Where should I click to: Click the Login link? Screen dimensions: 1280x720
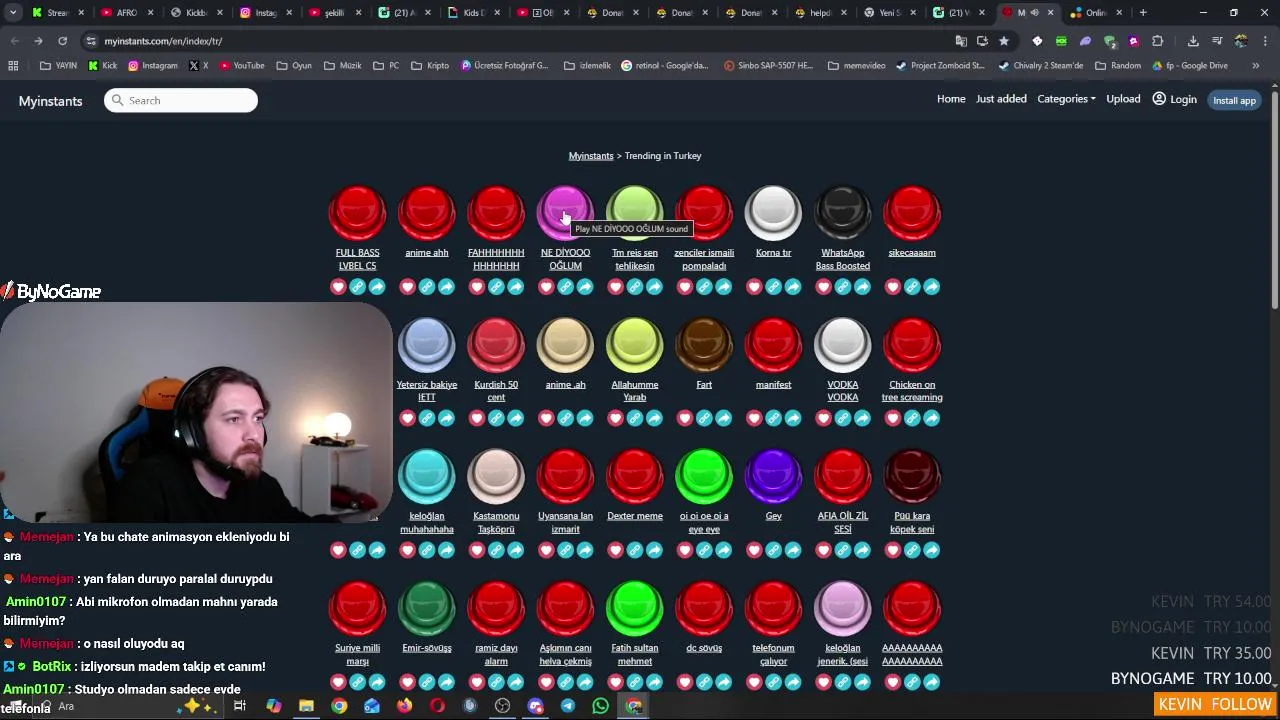coord(1174,99)
